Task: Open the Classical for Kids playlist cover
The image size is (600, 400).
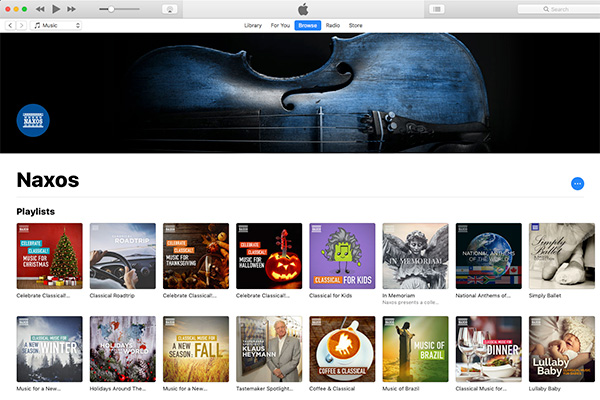Action: [x=342, y=256]
